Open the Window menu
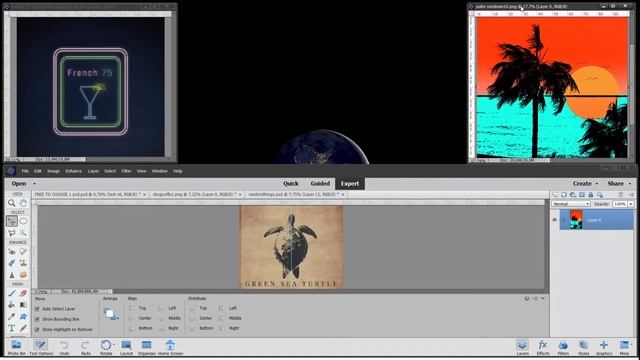The width and height of the screenshot is (640, 360). point(160,171)
